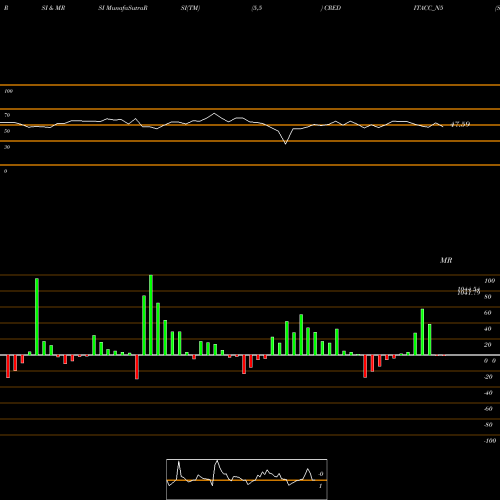Click the 'MR' panel title
The image size is (500, 500).
(x=446, y=260)
